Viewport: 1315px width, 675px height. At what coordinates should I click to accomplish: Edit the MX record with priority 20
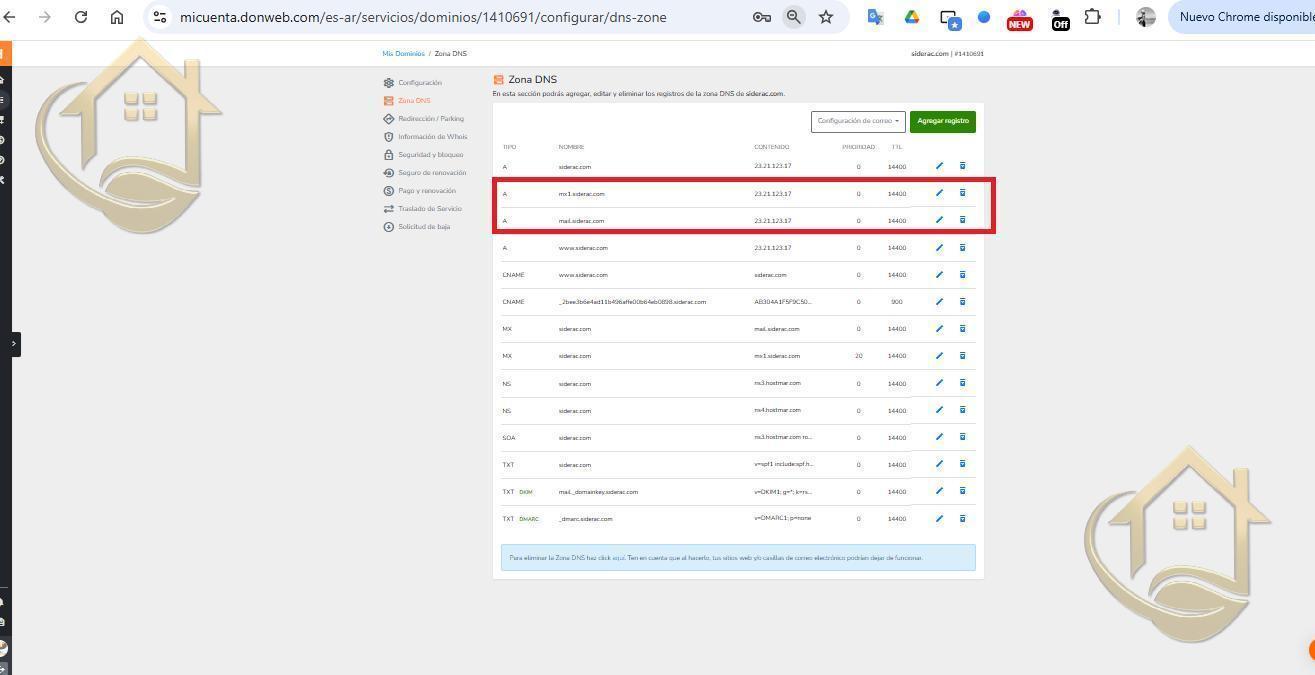pos(939,355)
